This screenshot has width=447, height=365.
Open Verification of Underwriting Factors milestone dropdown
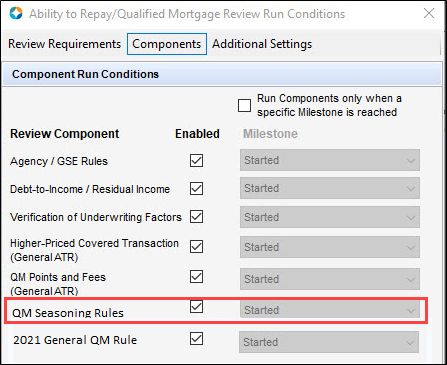click(x=330, y=217)
